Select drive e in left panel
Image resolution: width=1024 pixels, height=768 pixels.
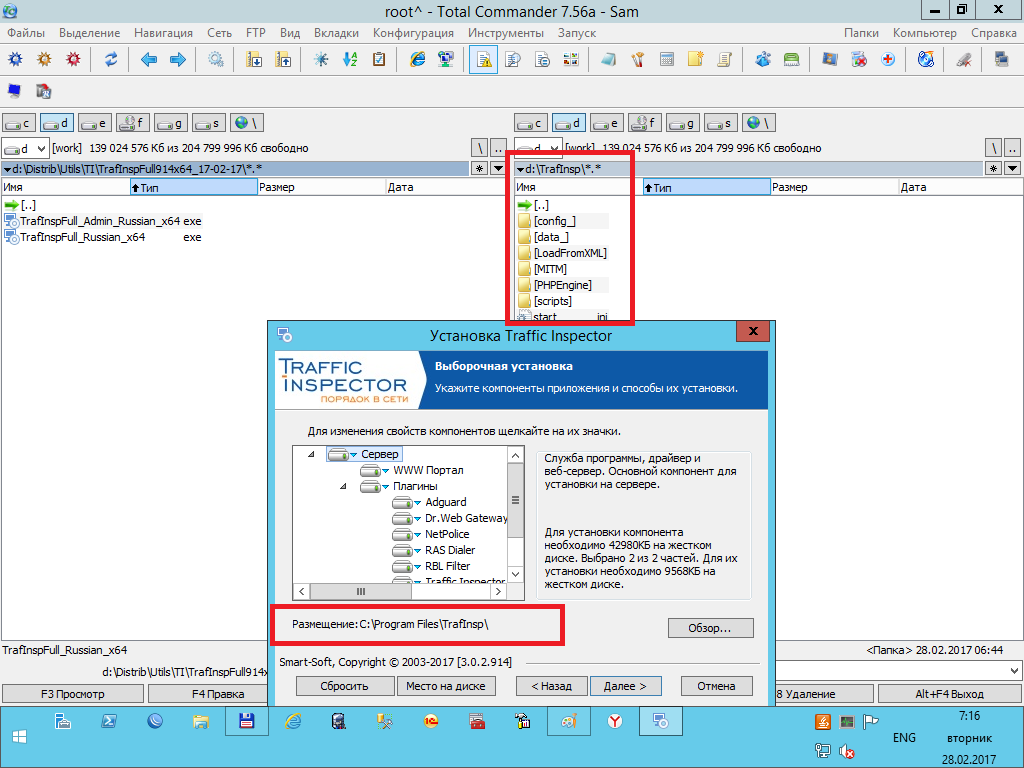click(x=95, y=123)
